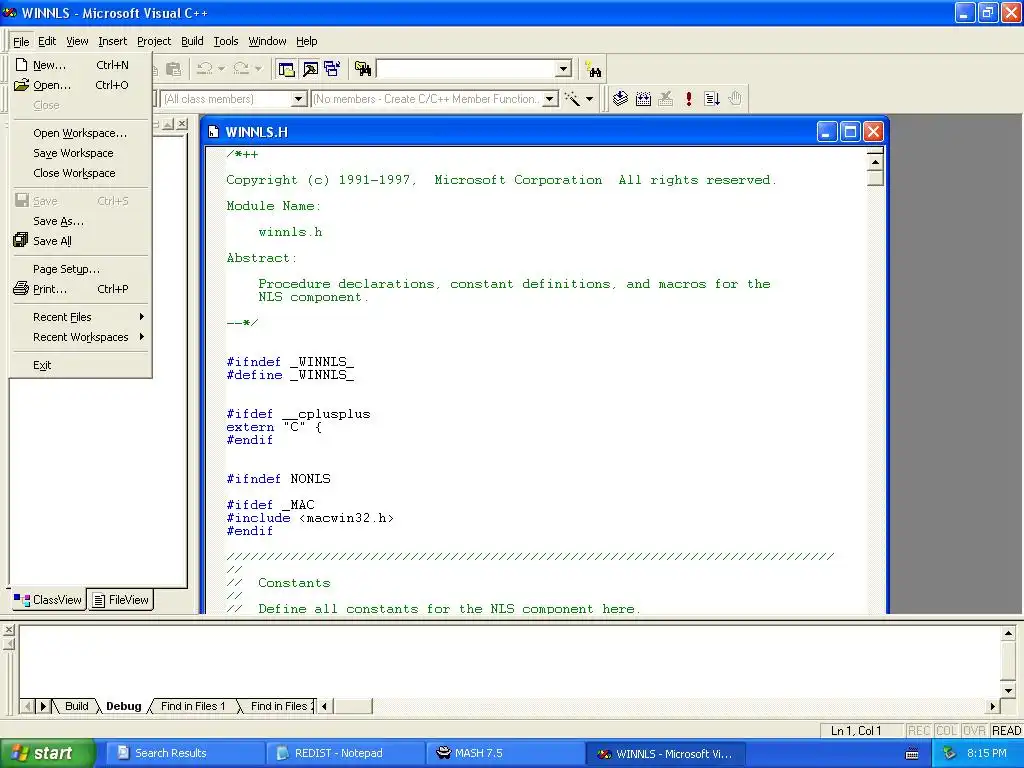Open the Undo history dropdown arrow
Viewport: 1024px width, 768px height.
tap(221, 69)
